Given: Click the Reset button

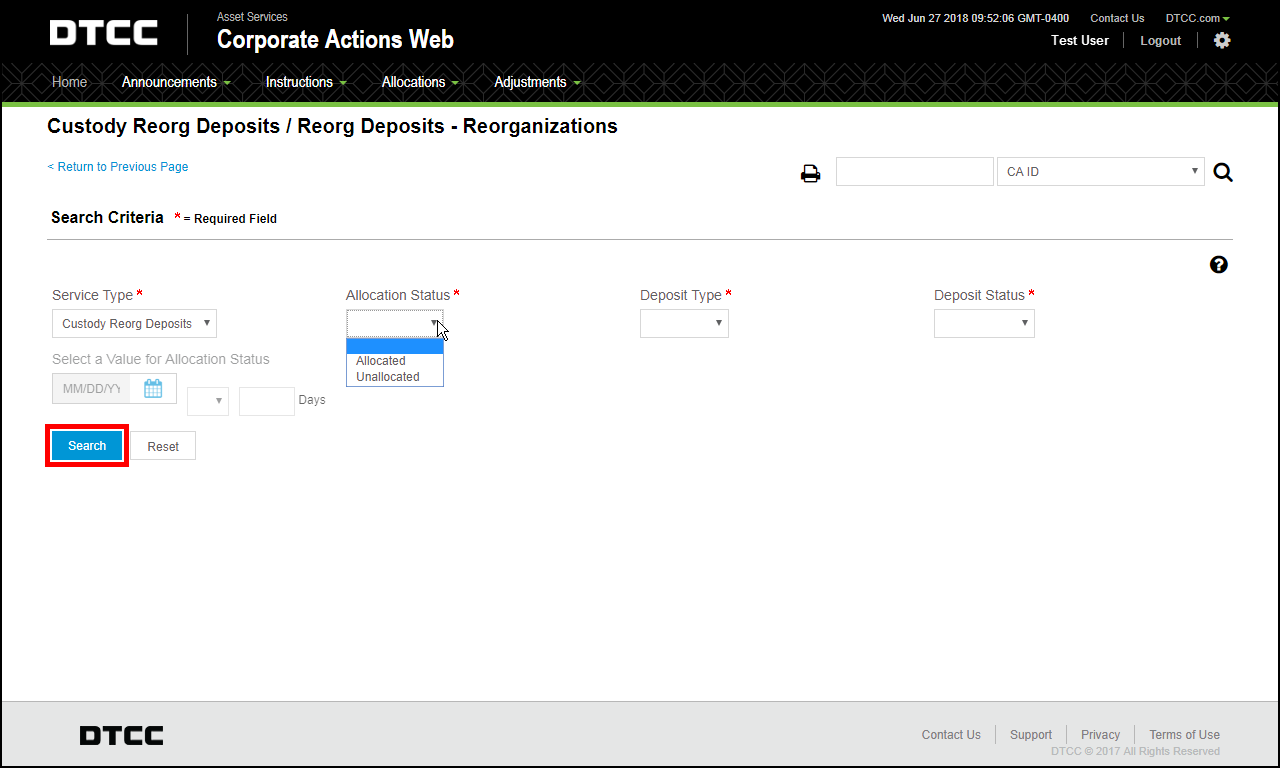Looking at the screenshot, I should coord(163,445).
